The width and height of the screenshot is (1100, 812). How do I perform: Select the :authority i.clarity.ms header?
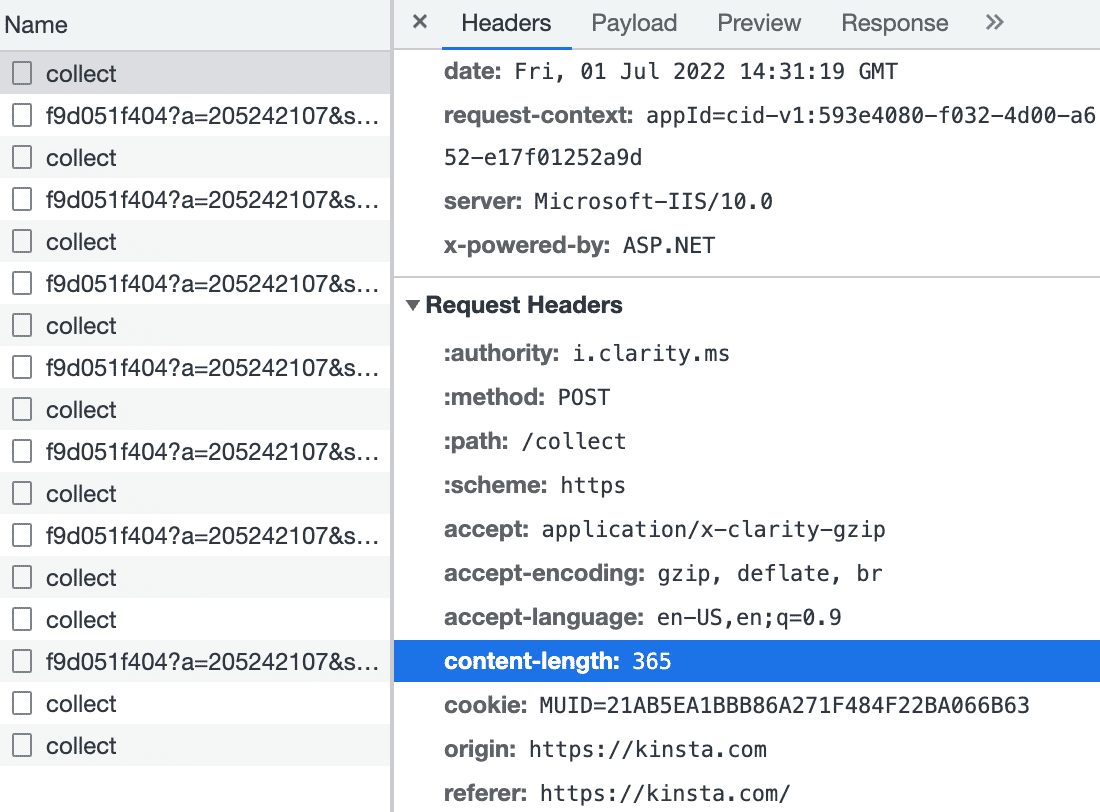click(587, 354)
